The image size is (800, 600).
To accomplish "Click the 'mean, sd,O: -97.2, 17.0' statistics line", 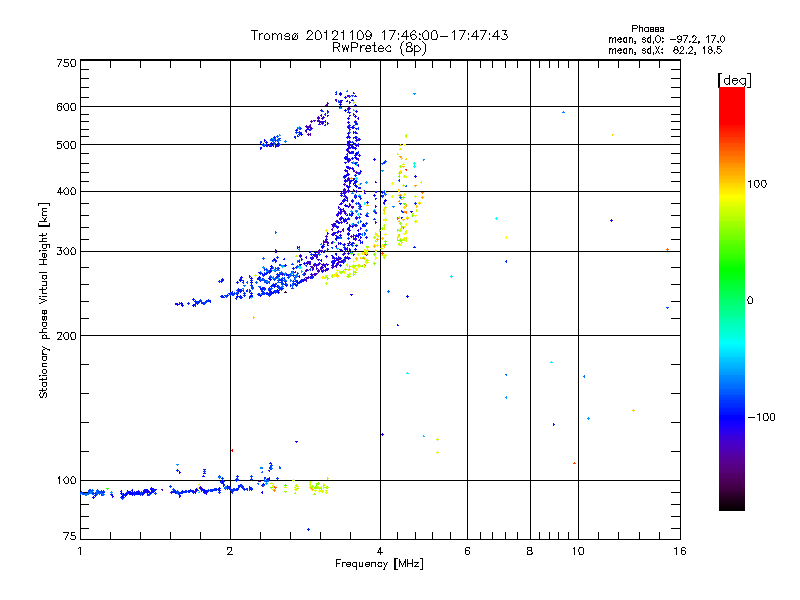I will (666, 40).
